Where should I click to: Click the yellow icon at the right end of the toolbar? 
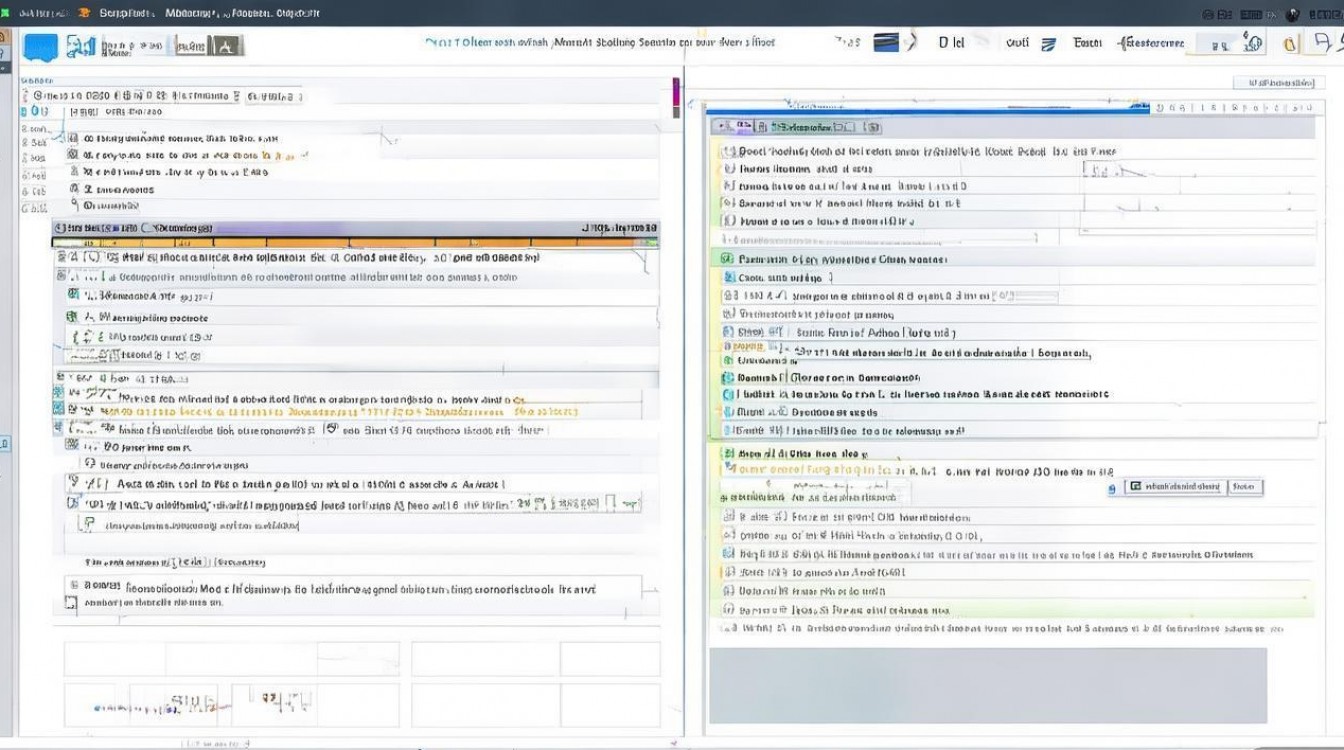coord(1290,43)
